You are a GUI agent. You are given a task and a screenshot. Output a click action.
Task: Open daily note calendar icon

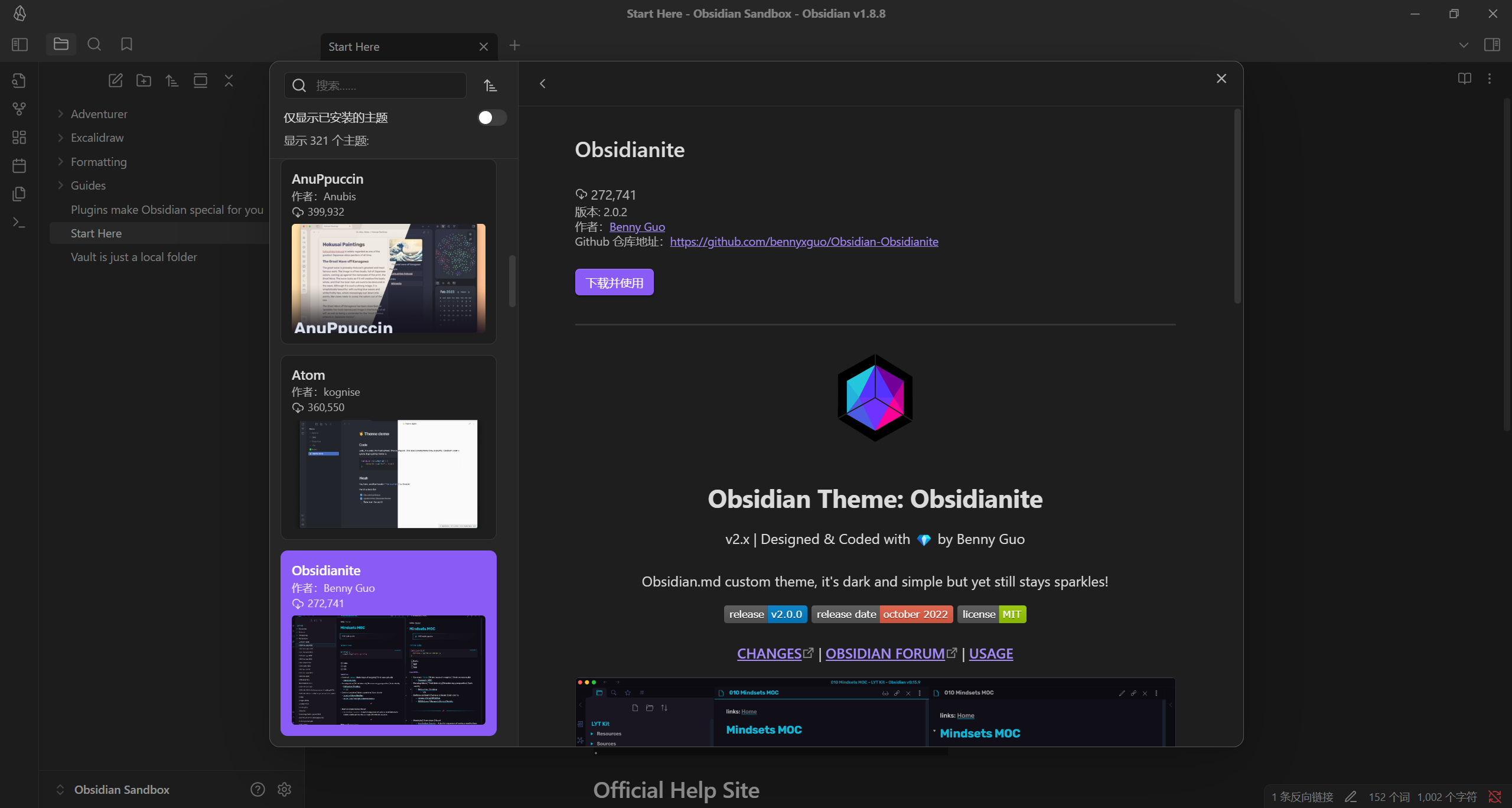click(x=19, y=165)
